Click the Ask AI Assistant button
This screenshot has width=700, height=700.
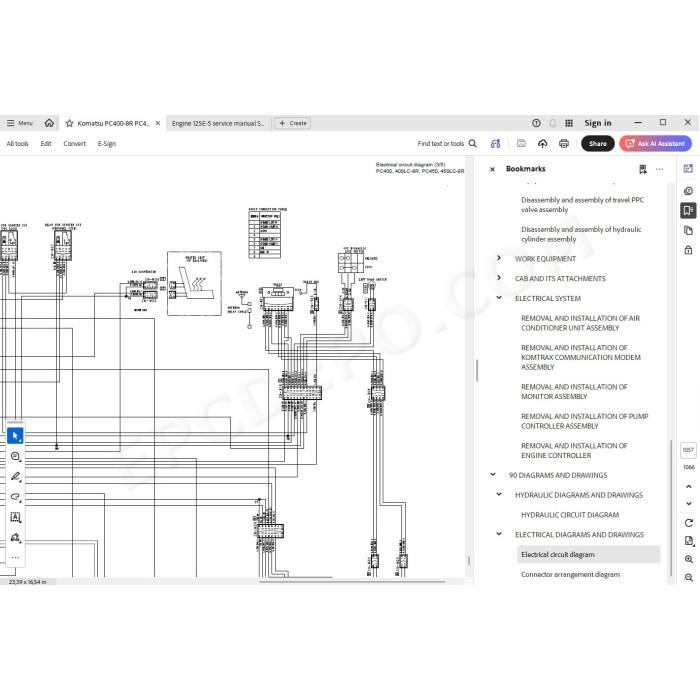click(655, 144)
